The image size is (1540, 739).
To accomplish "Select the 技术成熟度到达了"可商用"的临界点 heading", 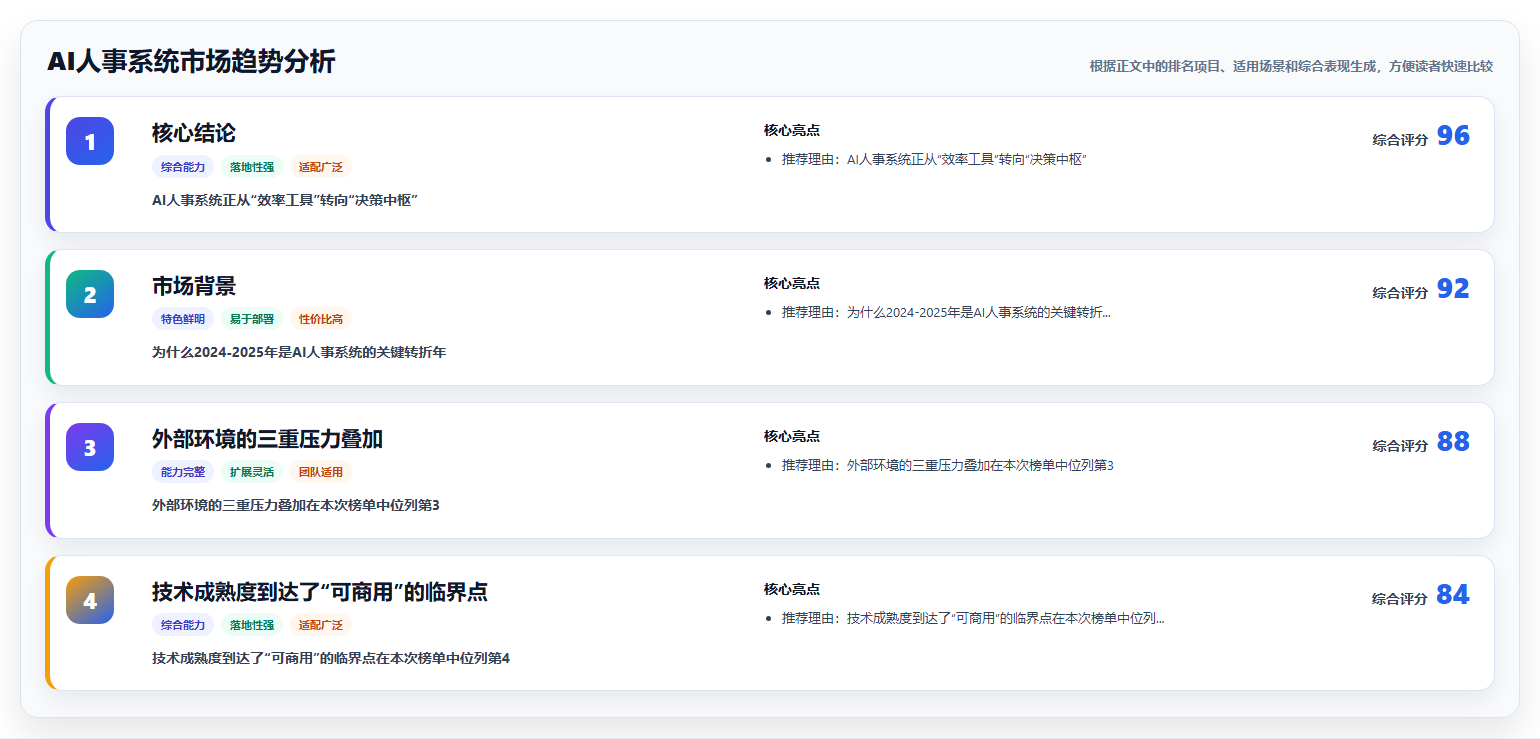I will [x=320, y=592].
